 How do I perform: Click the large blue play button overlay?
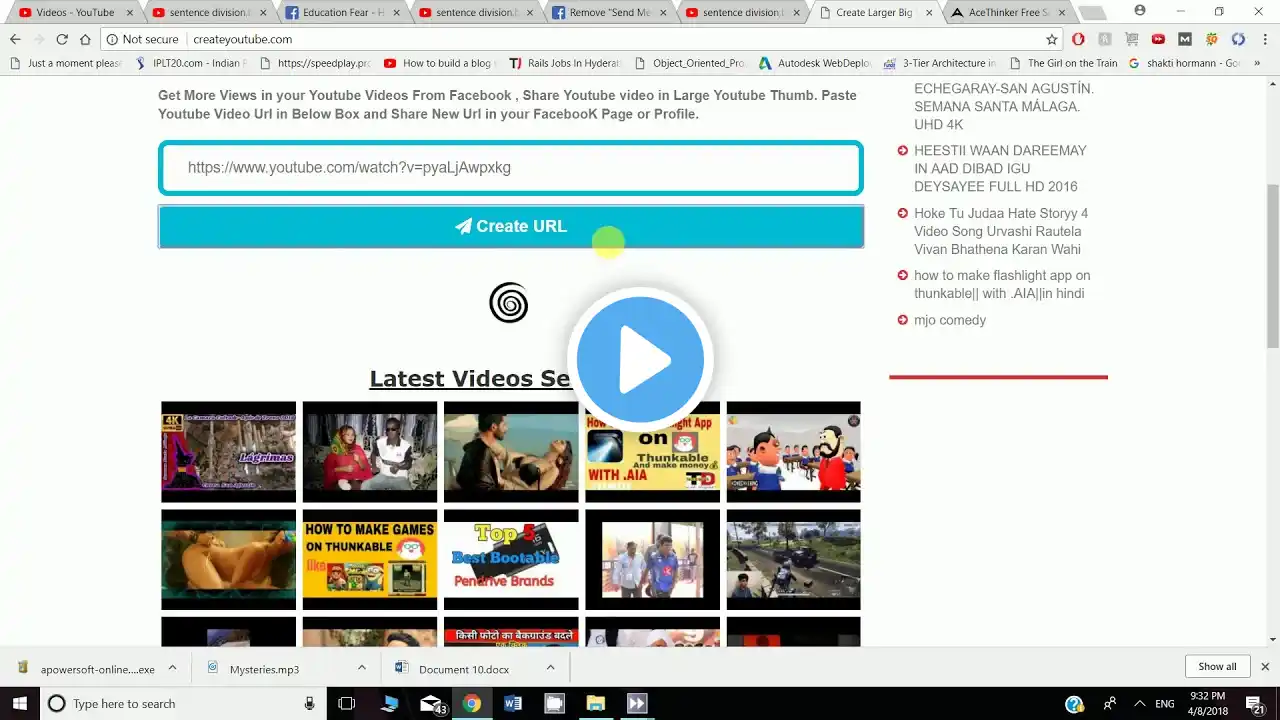640,359
